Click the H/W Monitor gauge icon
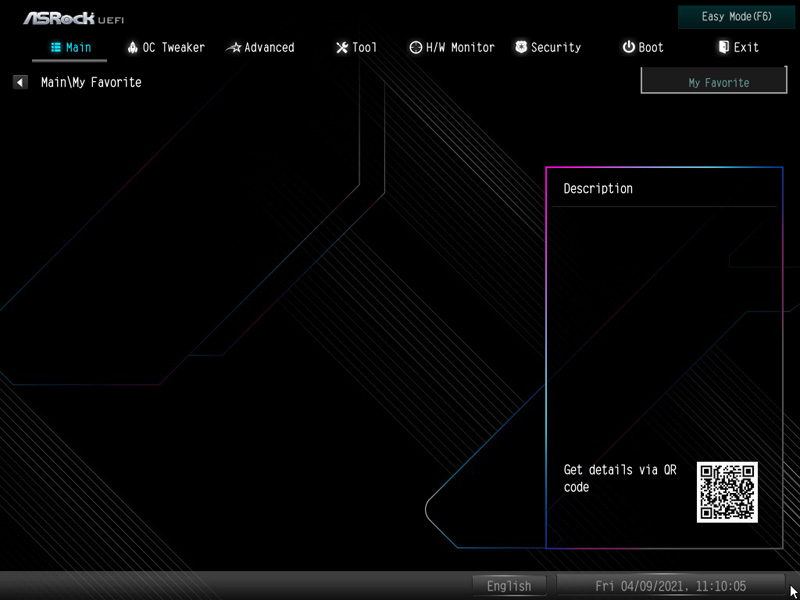This screenshot has width=800, height=600. click(x=415, y=48)
